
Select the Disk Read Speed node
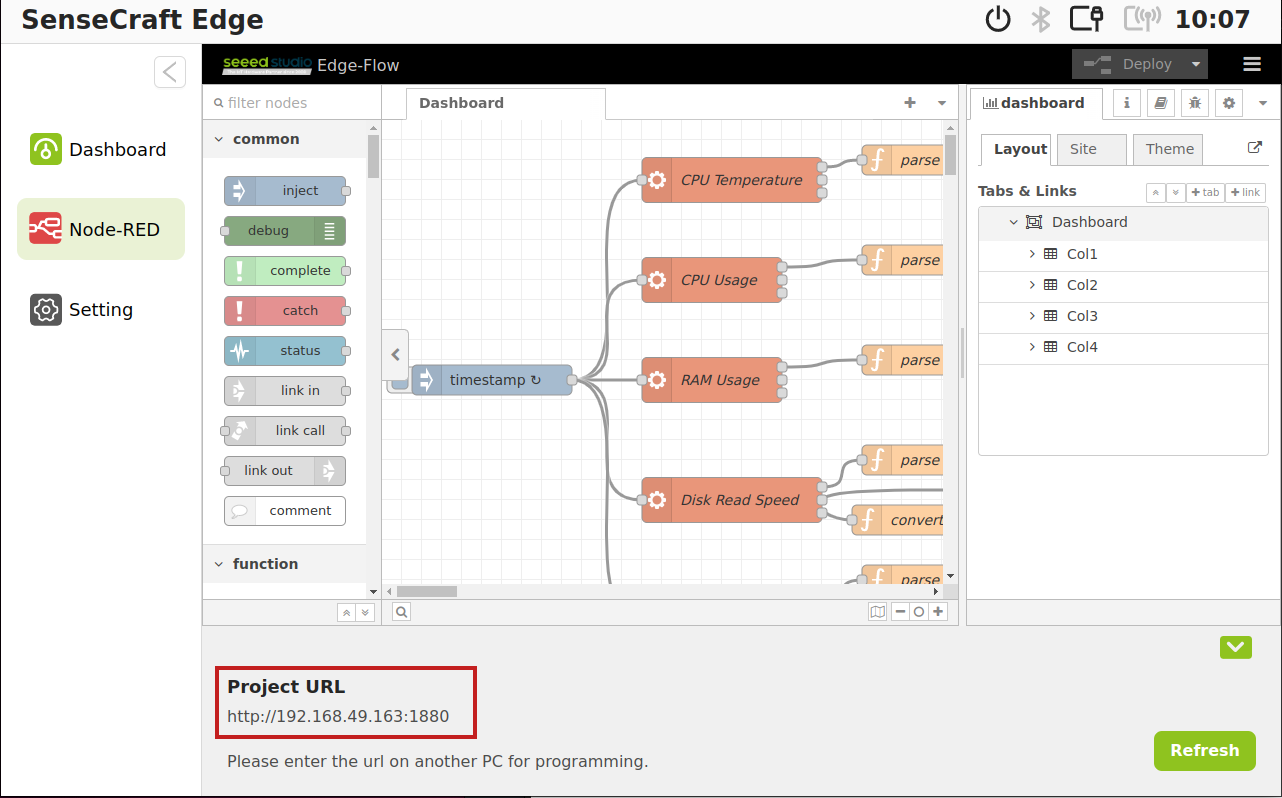pos(732,500)
